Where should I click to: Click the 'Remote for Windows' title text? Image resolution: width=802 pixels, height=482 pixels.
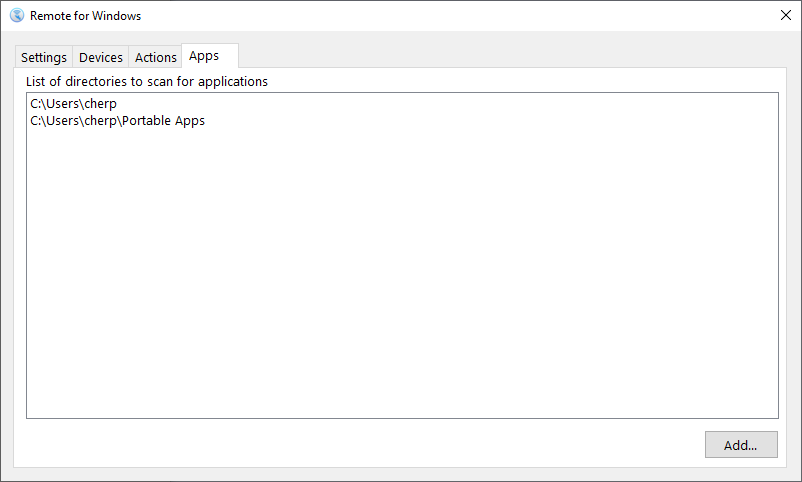coord(85,16)
